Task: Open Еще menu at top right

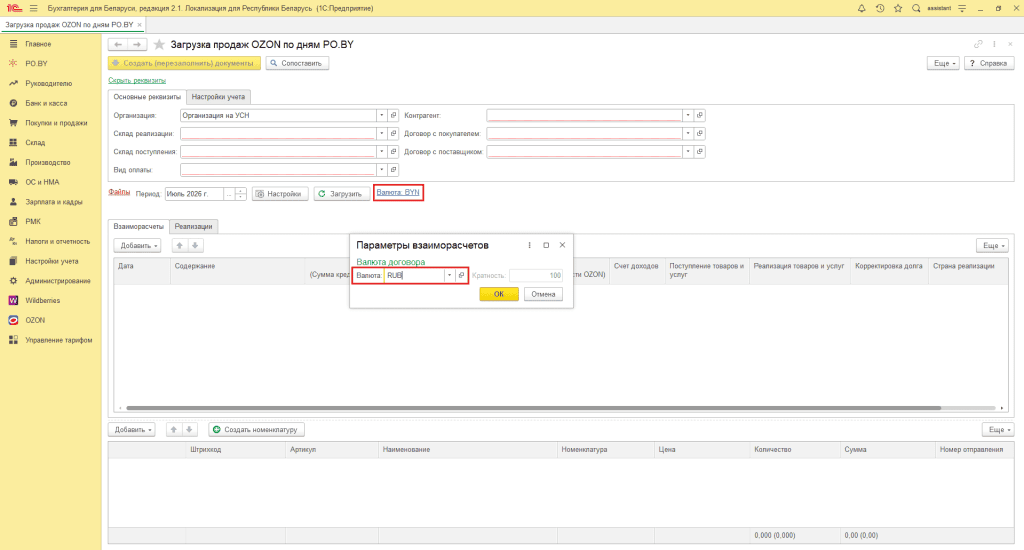Action: [943, 63]
